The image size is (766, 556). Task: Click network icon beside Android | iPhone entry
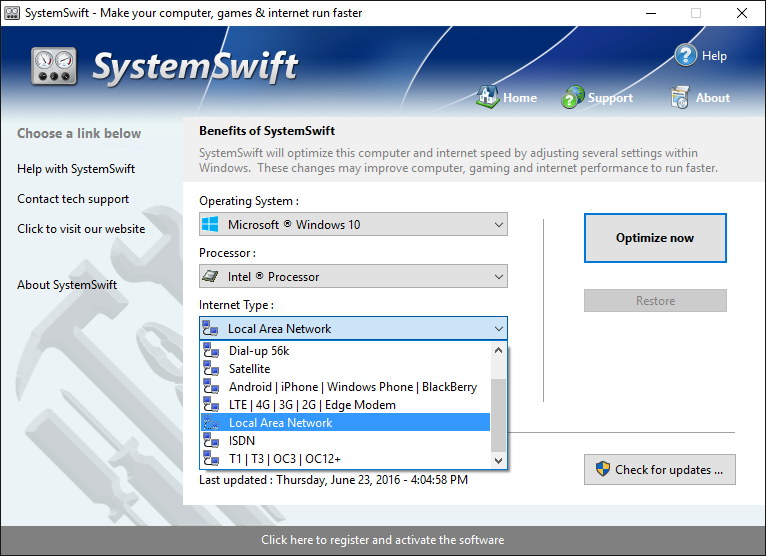pos(211,386)
